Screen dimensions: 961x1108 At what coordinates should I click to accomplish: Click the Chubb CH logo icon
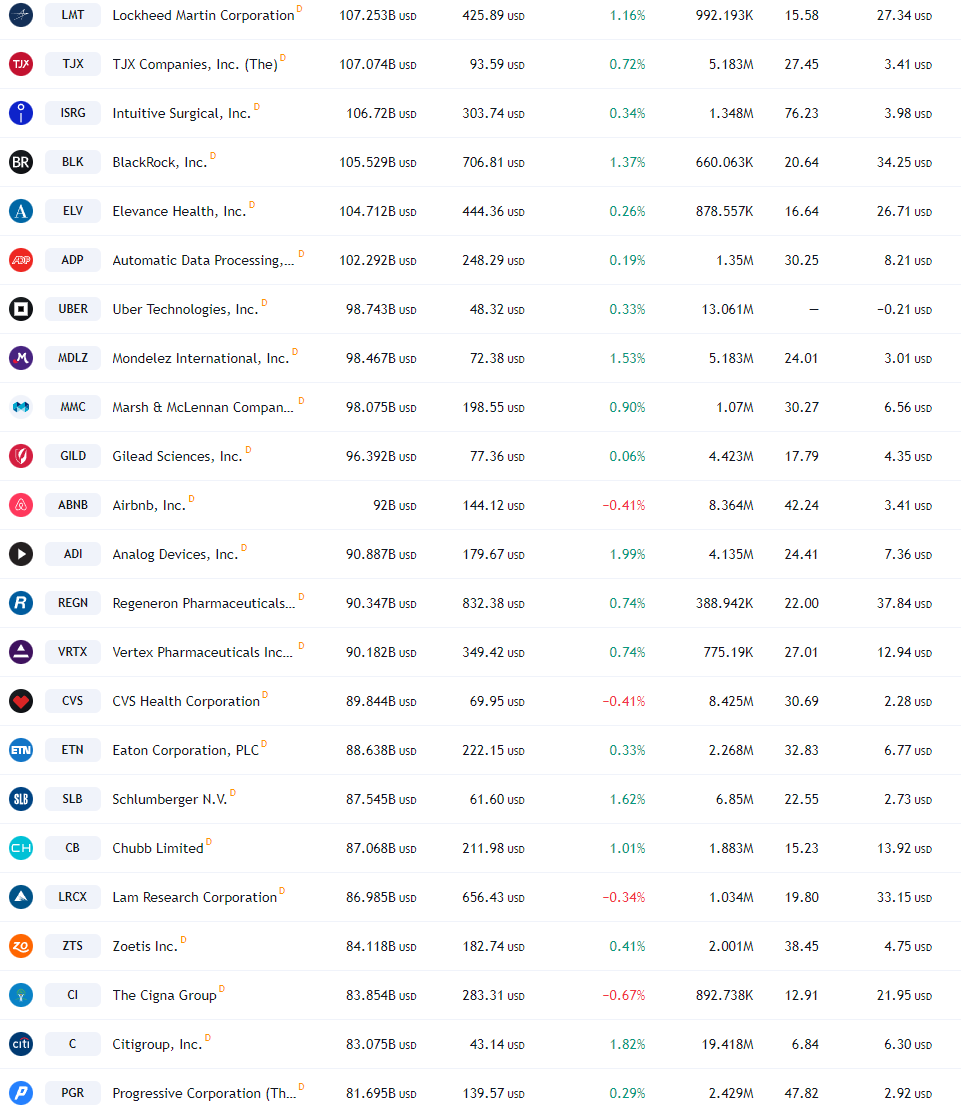pyautogui.click(x=21, y=848)
